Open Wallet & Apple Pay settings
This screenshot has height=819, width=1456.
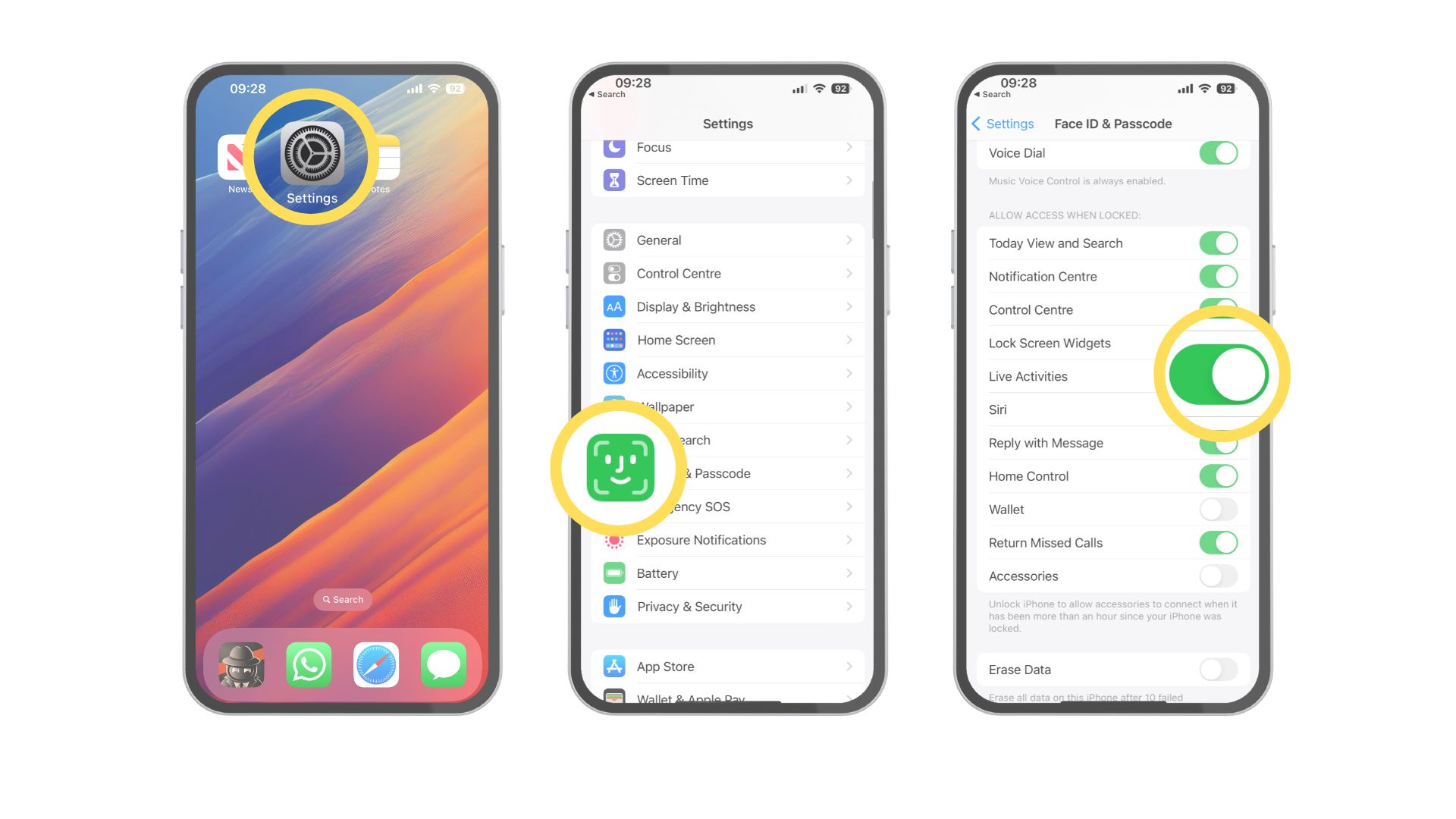coord(728,698)
